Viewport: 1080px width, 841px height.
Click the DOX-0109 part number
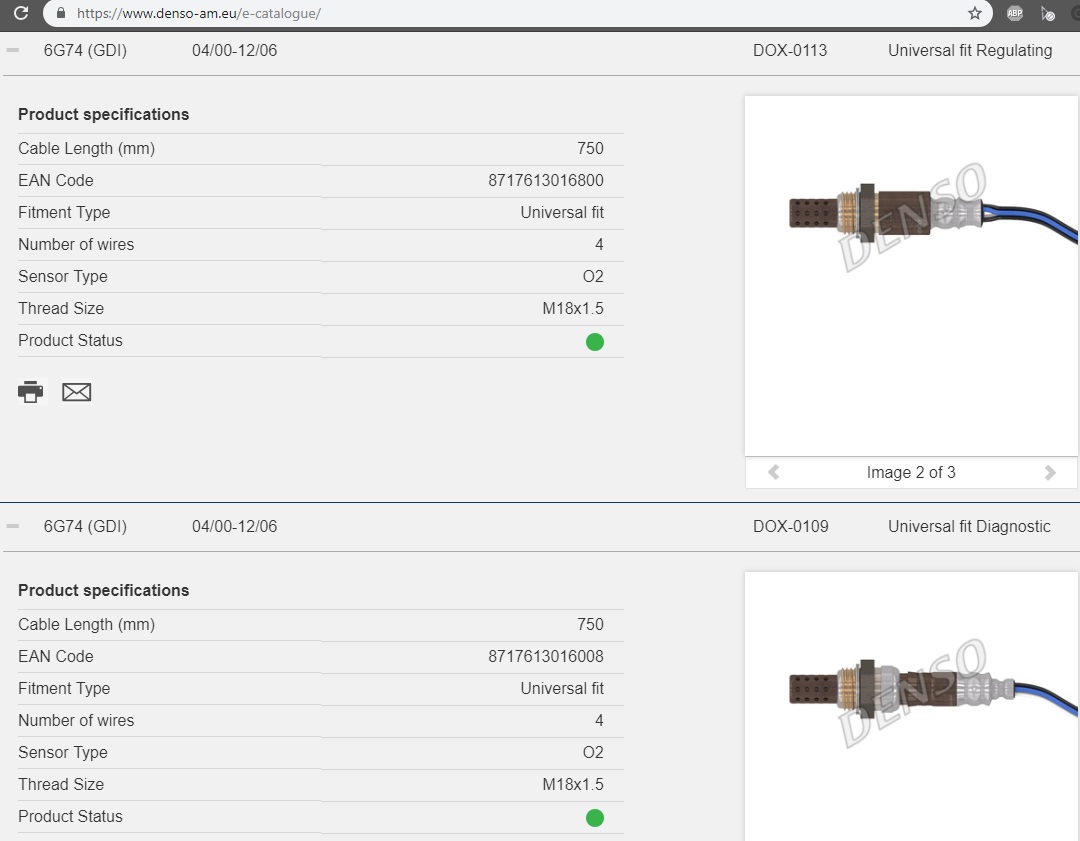tap(790, 526)
